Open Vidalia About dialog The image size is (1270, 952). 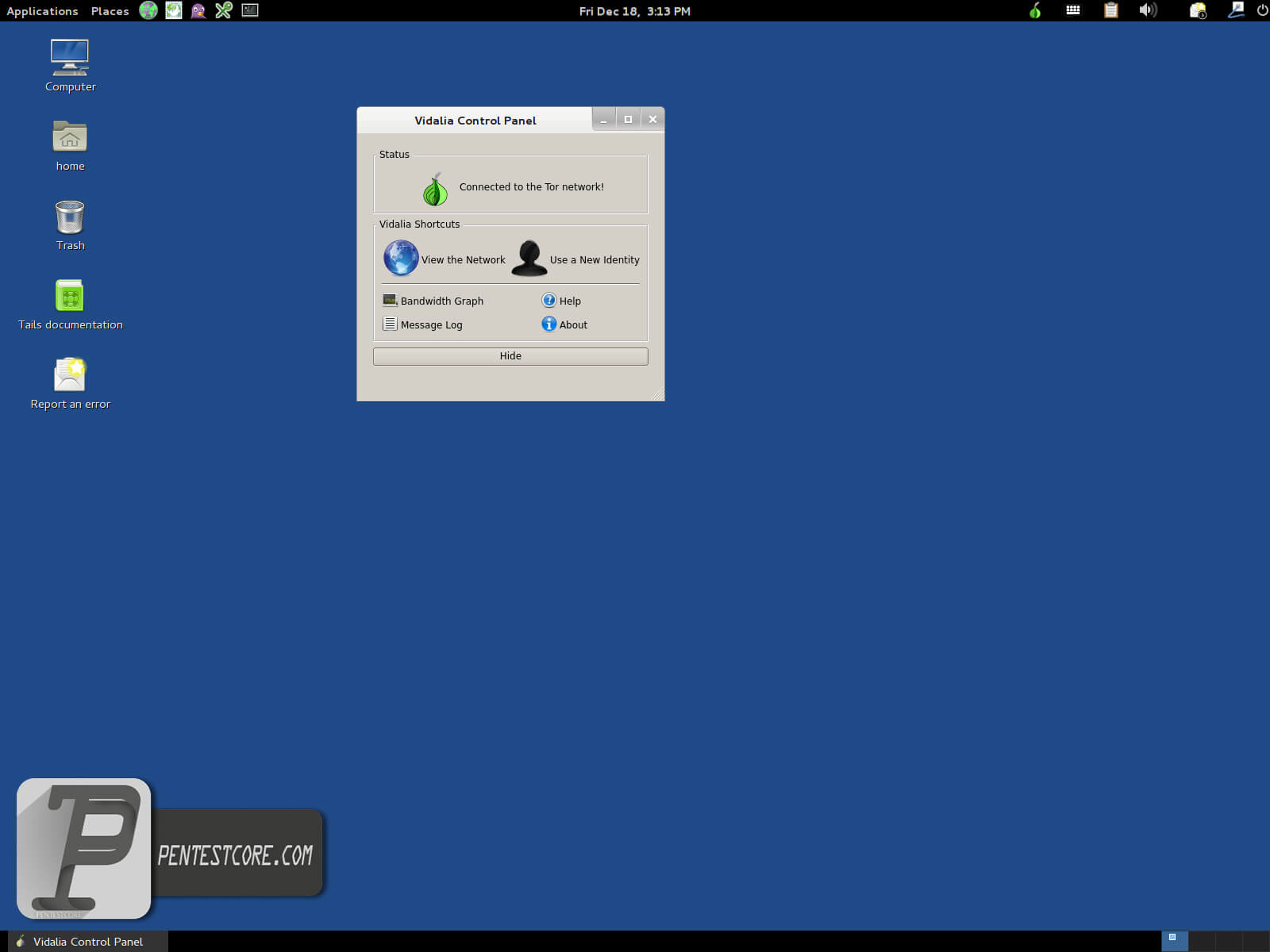pyautogui.click(x=564, y=324)
